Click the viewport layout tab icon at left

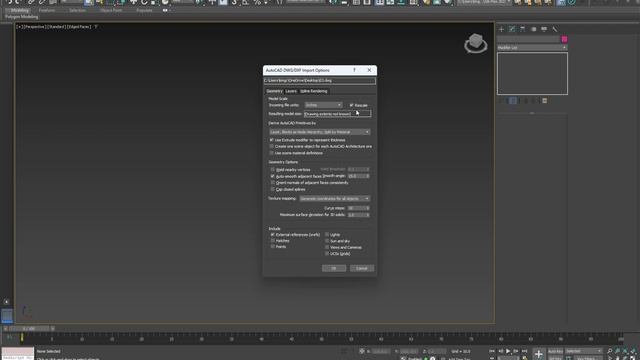point(7,316)
